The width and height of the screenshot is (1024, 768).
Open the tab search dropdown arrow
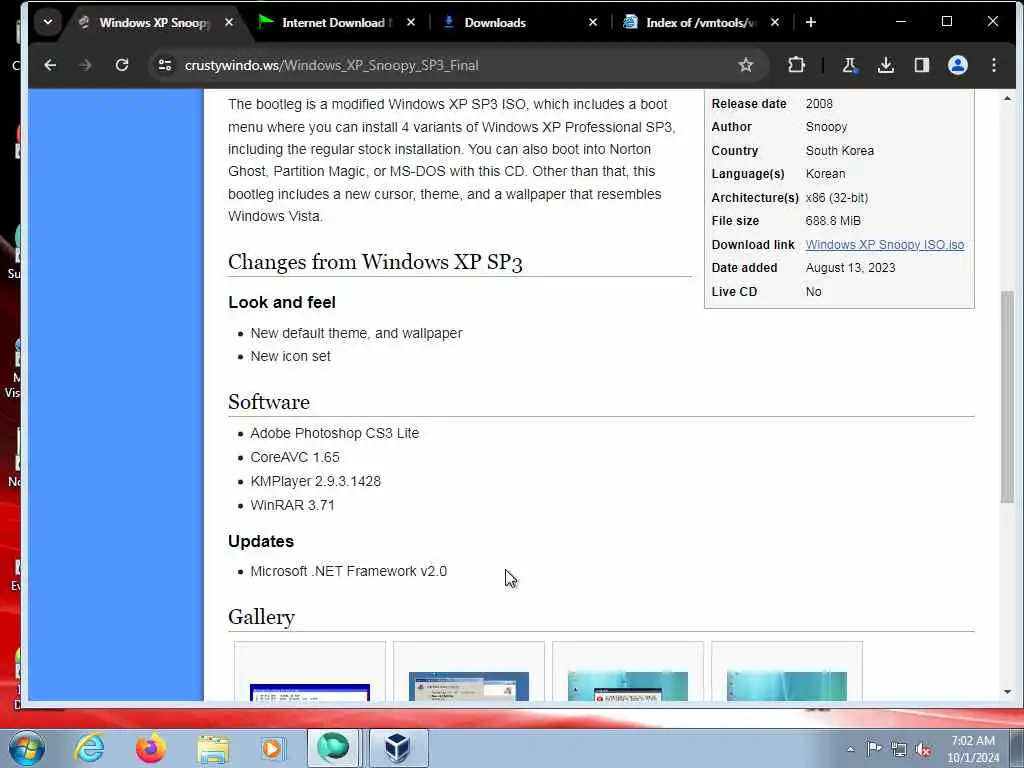[x=48, y=22]
